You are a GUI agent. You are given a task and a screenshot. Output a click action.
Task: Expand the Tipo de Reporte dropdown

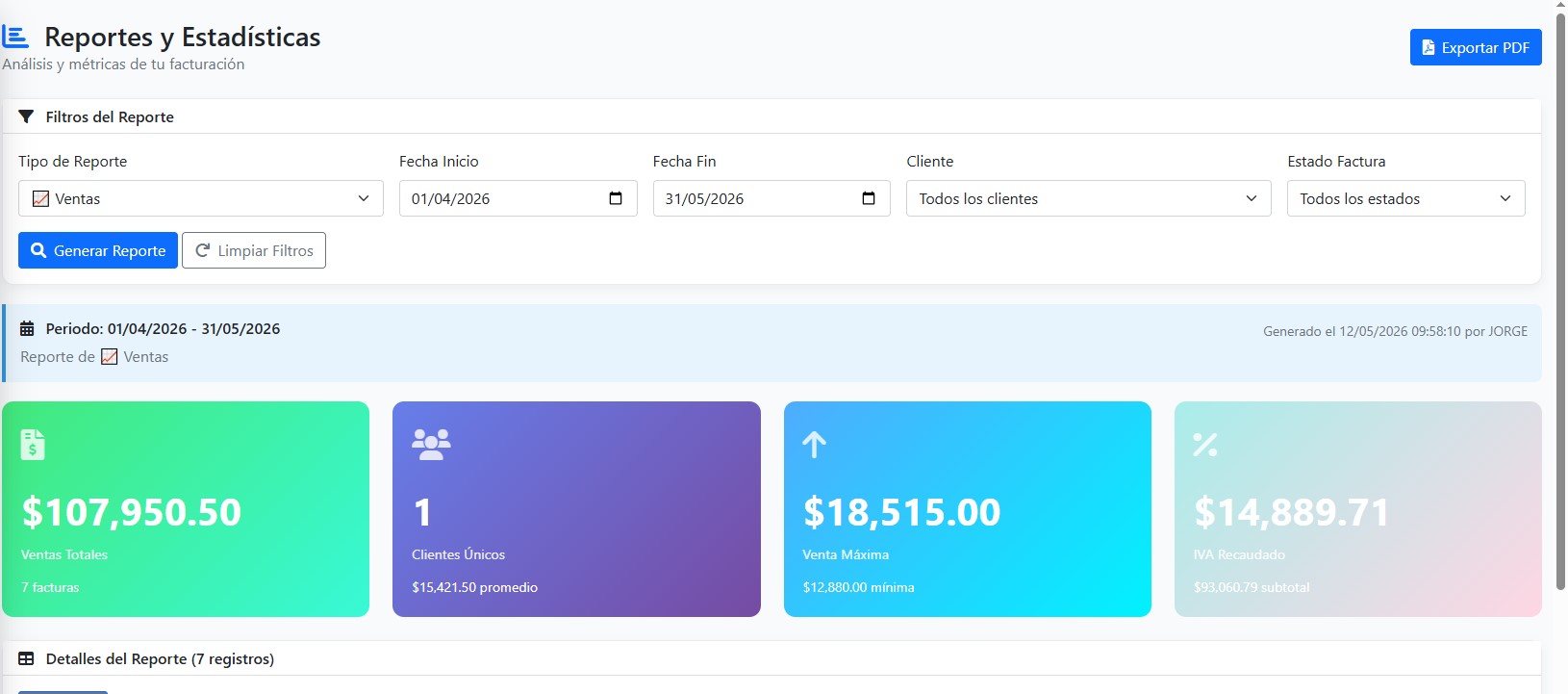point(201,198)
